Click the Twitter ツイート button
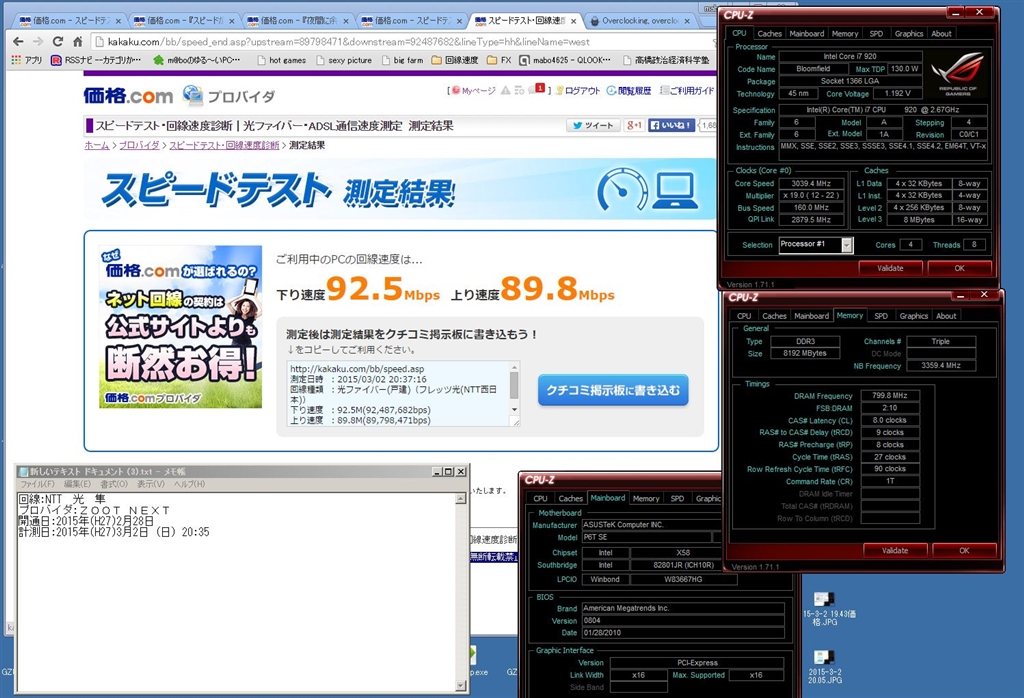The height and width of the screenshot is (698, 1024). click(x=593, y=125)
